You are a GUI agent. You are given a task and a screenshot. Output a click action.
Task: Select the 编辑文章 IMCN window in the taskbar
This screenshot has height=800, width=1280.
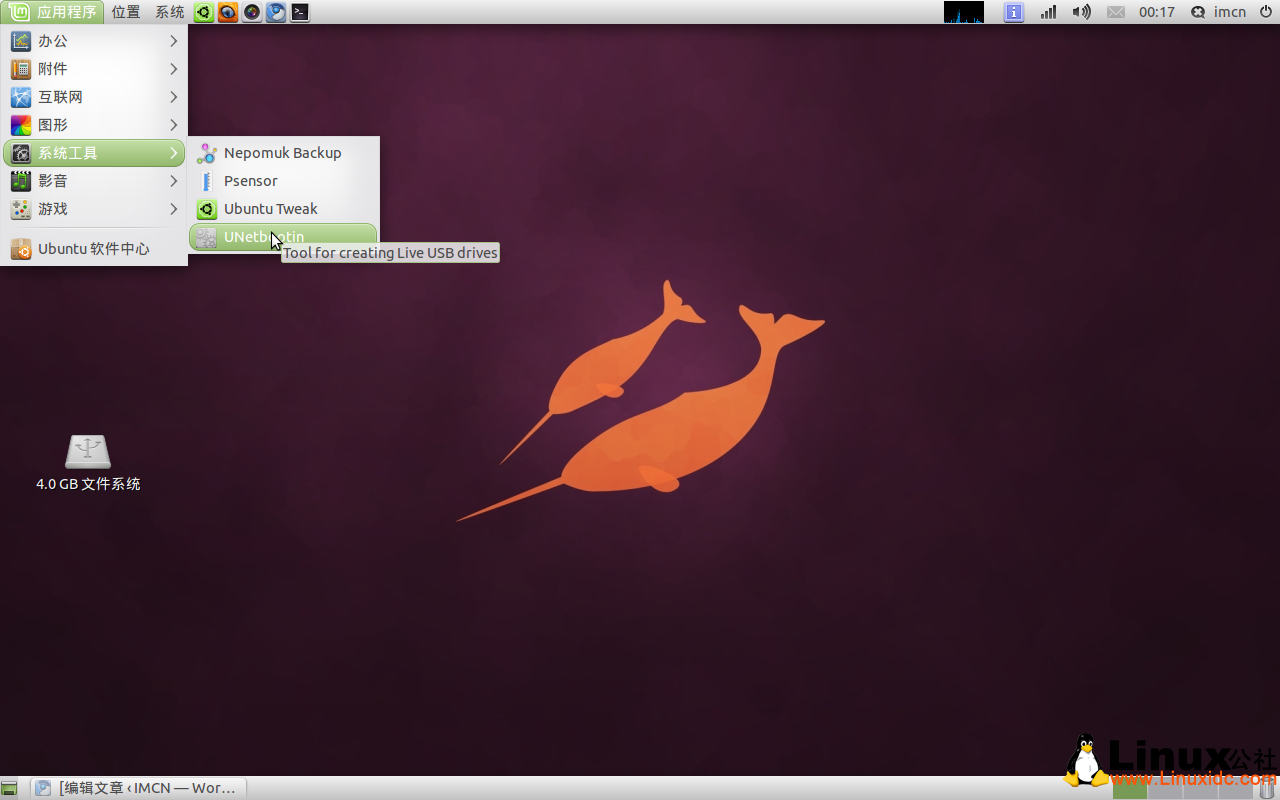coord(140,788)
